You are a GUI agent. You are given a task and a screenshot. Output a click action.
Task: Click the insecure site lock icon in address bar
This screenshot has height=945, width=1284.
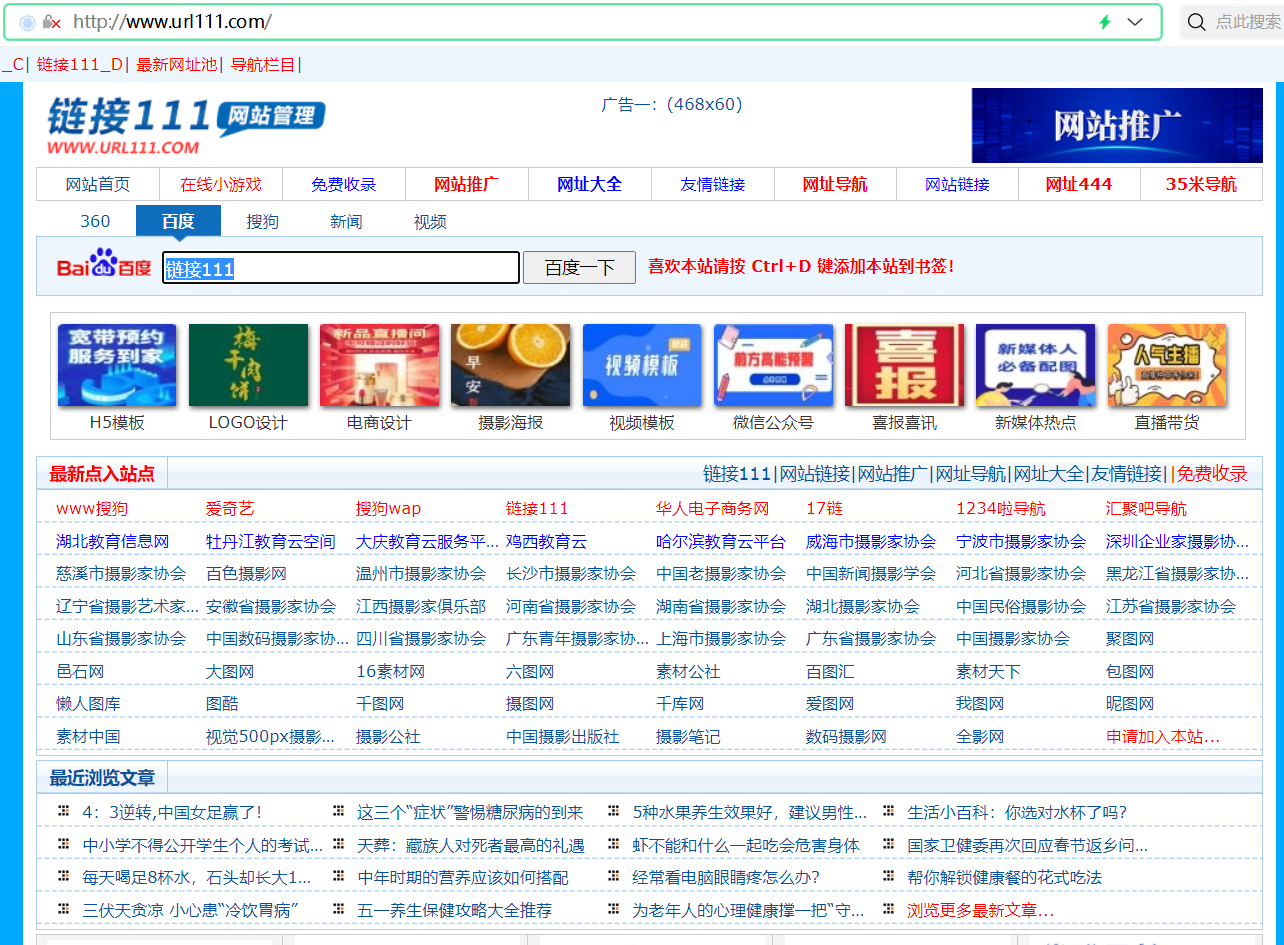click(51, 22)
